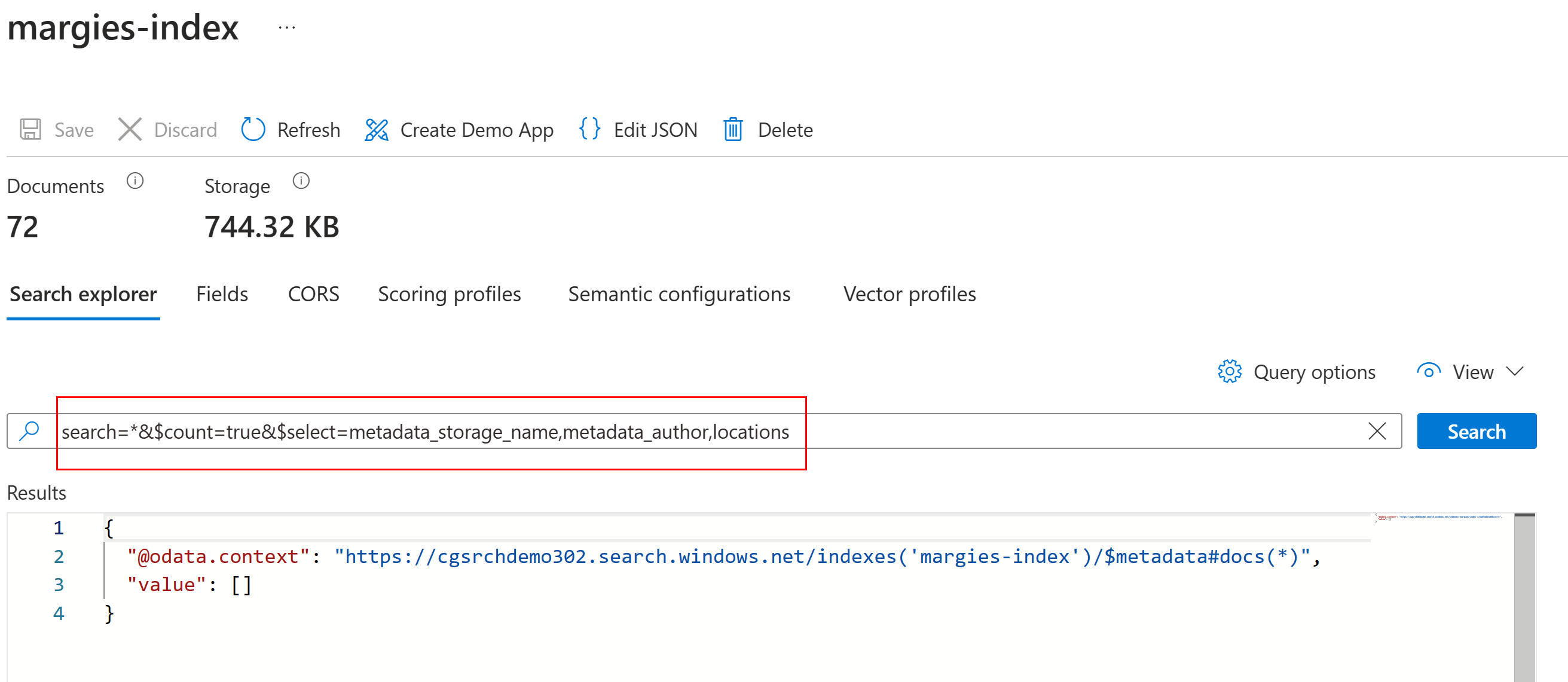Click the Save icon
The width and height of the screenshot is (1568, 682).
click(30, 129)
